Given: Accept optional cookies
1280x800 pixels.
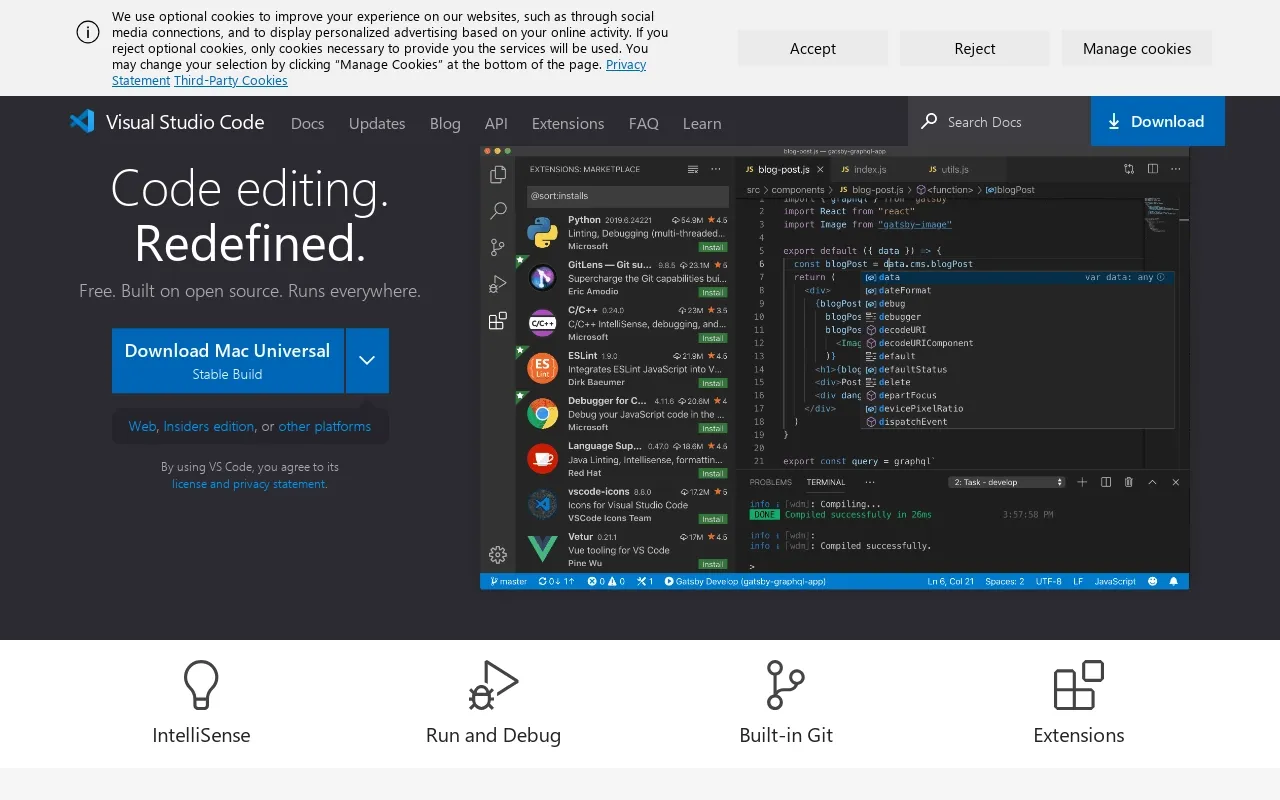Looking at the screenshot, I should (x=813, y=48).
